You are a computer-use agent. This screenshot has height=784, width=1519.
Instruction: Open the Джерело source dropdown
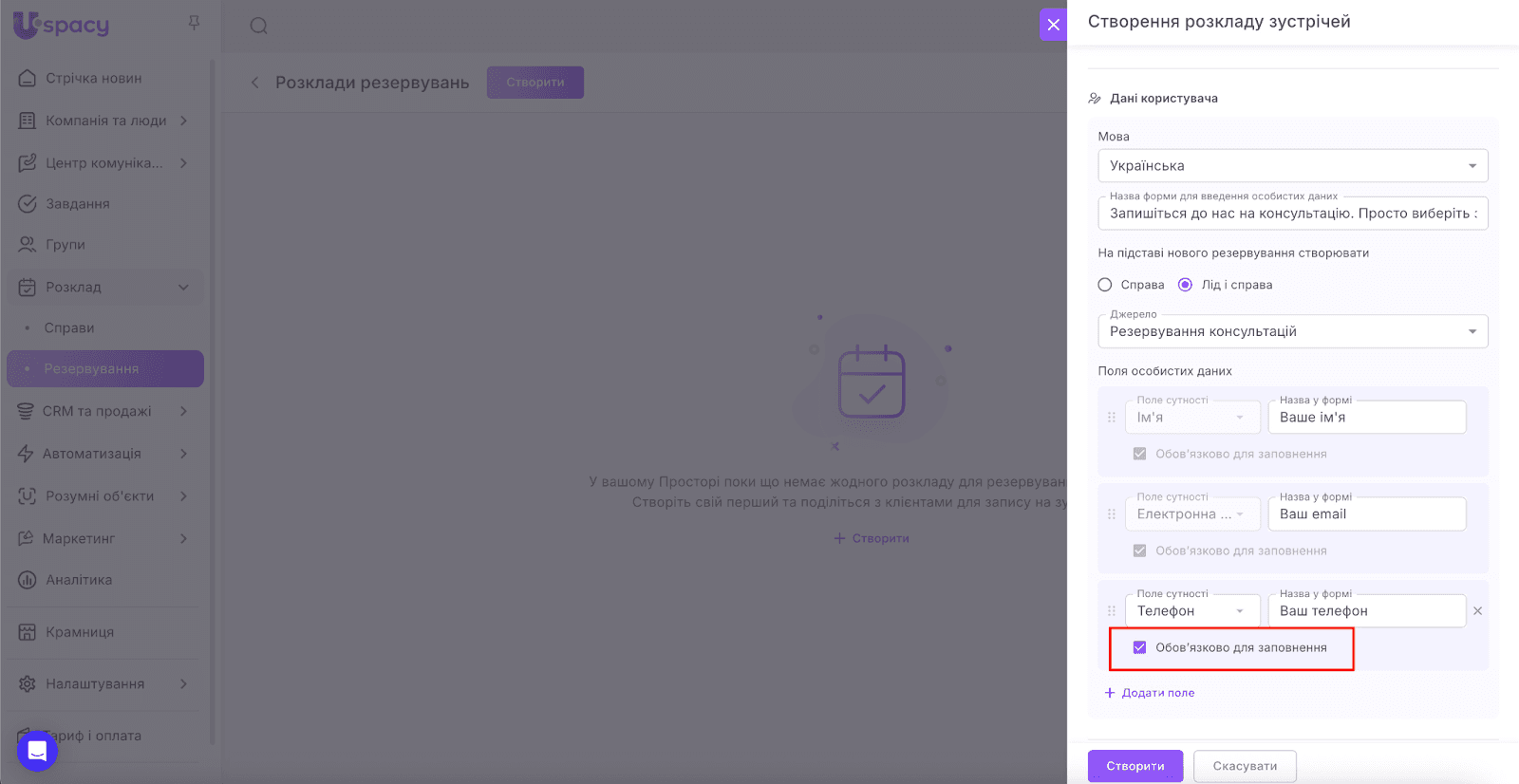[x=1292, y=332]
